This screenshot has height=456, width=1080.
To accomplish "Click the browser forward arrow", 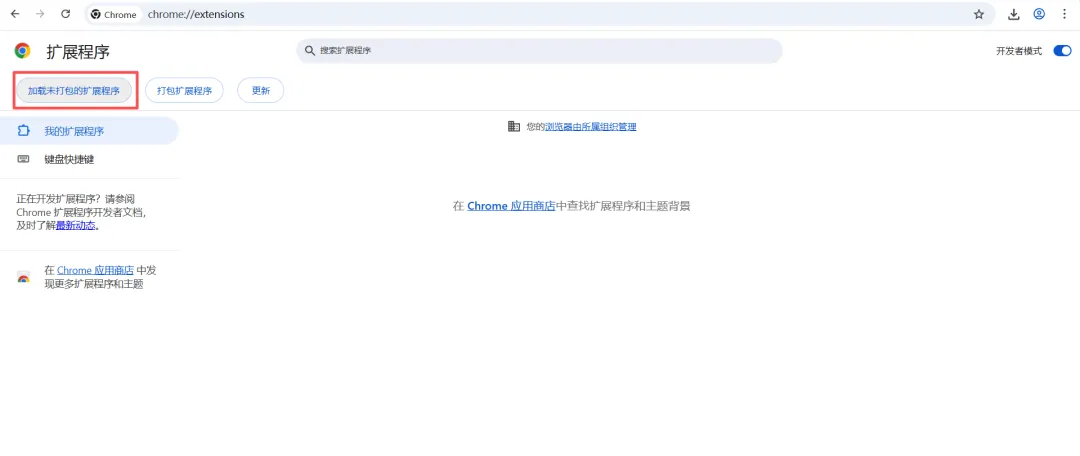I will point(40,14).
